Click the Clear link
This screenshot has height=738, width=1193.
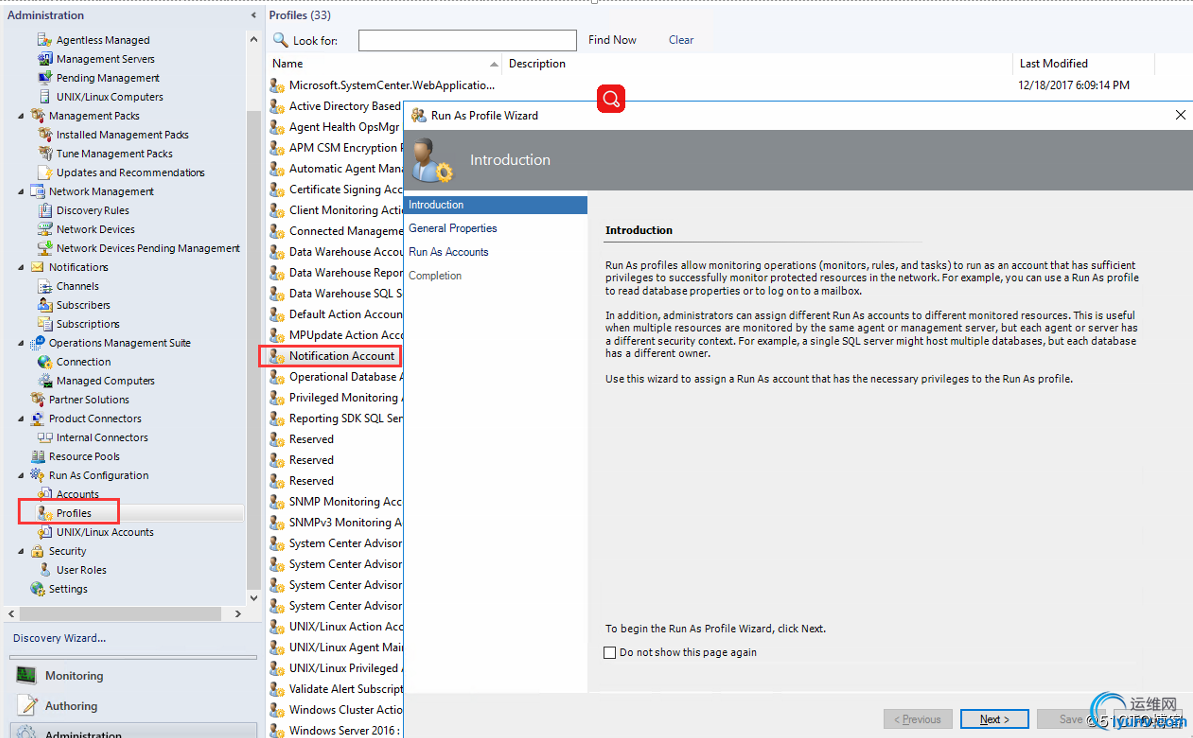tap(681, 40)
